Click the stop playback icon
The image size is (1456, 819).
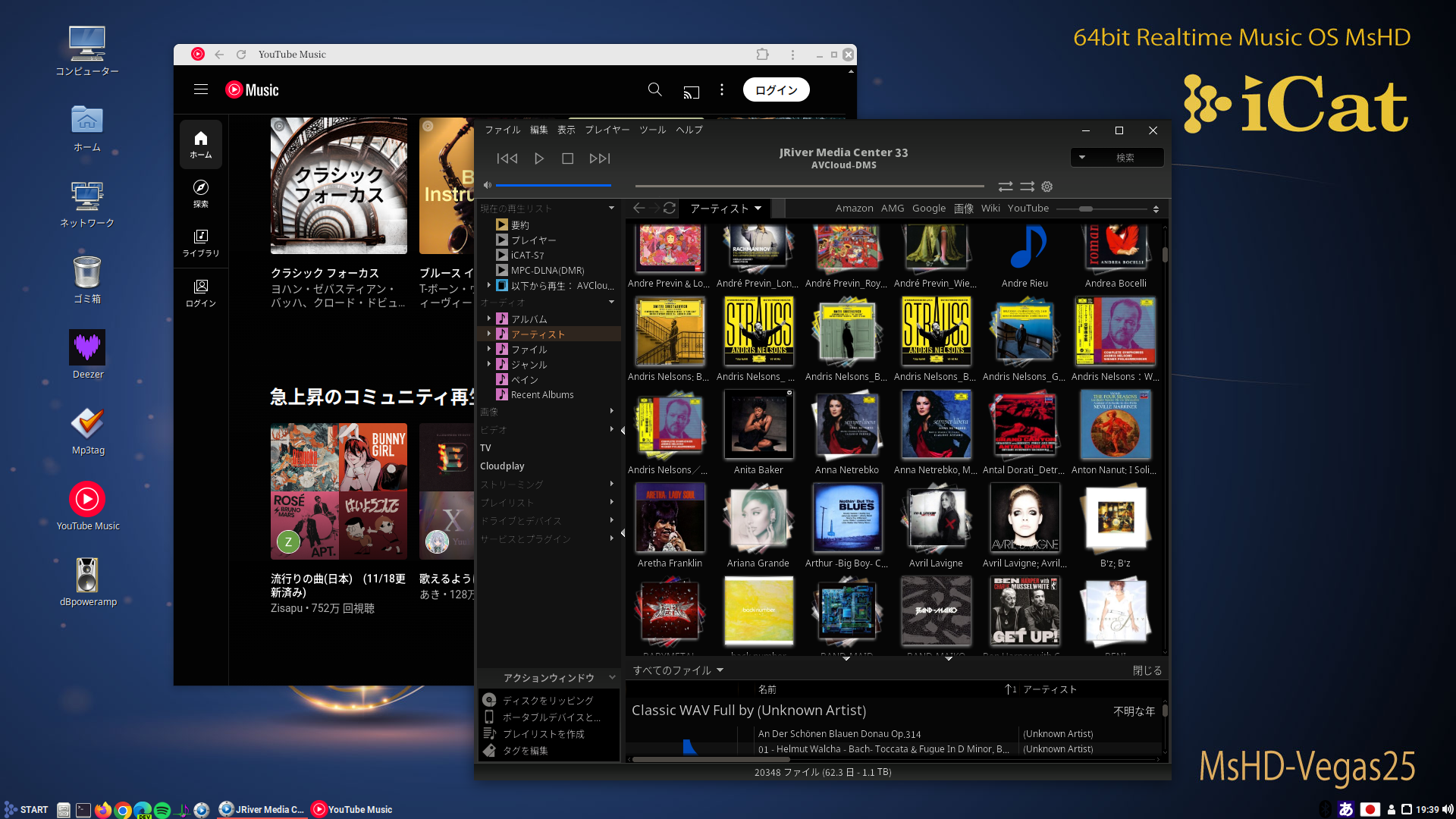pyautogui.click(x=567, y=158)
